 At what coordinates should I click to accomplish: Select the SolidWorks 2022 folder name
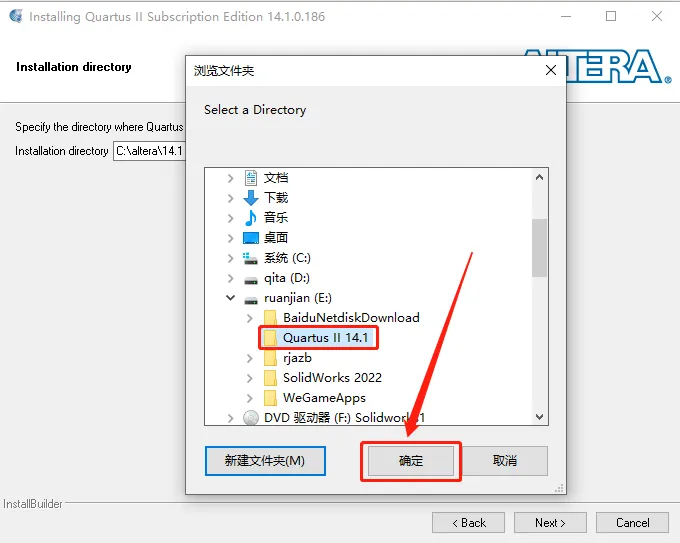point(333,378)
